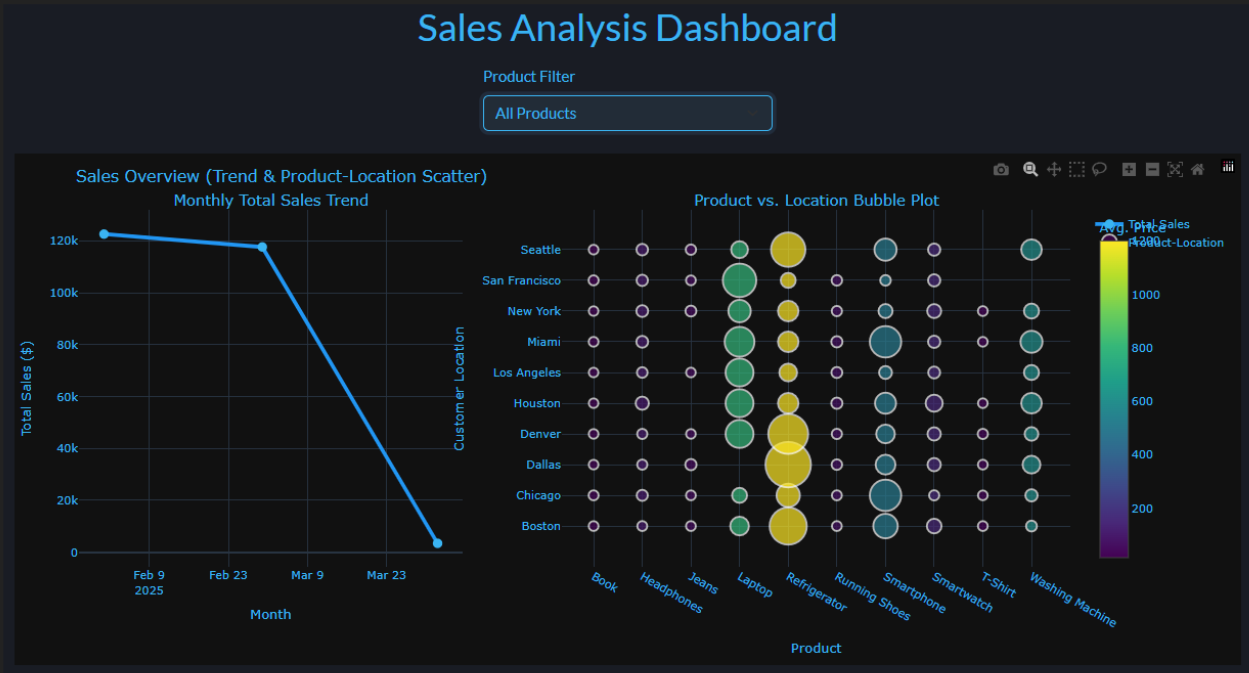
Task: Click the Avg. Price color scale bar
Action: coord(1113,398)
